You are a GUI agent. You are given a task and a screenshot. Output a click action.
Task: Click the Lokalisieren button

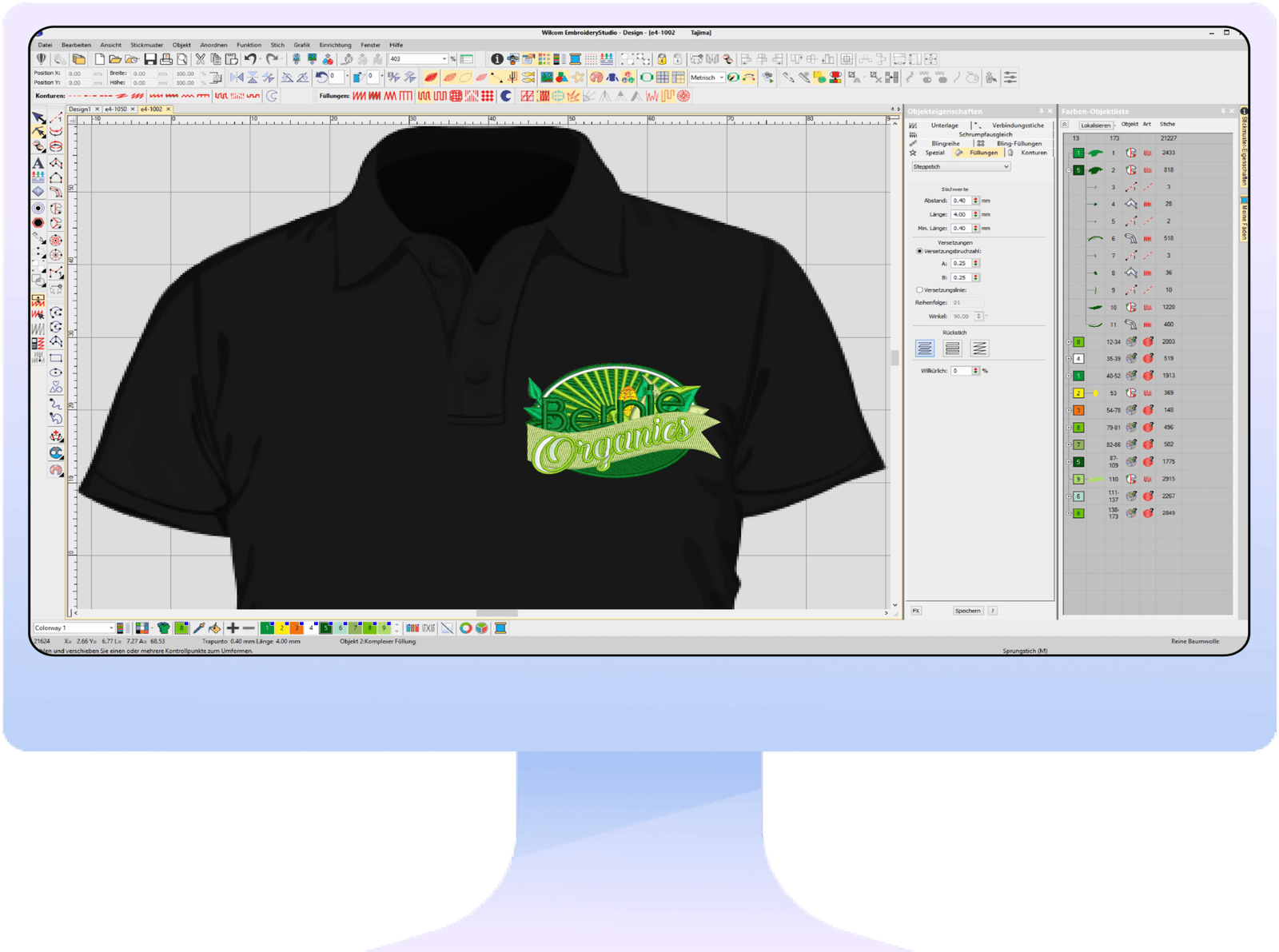tap(1095, 125)
